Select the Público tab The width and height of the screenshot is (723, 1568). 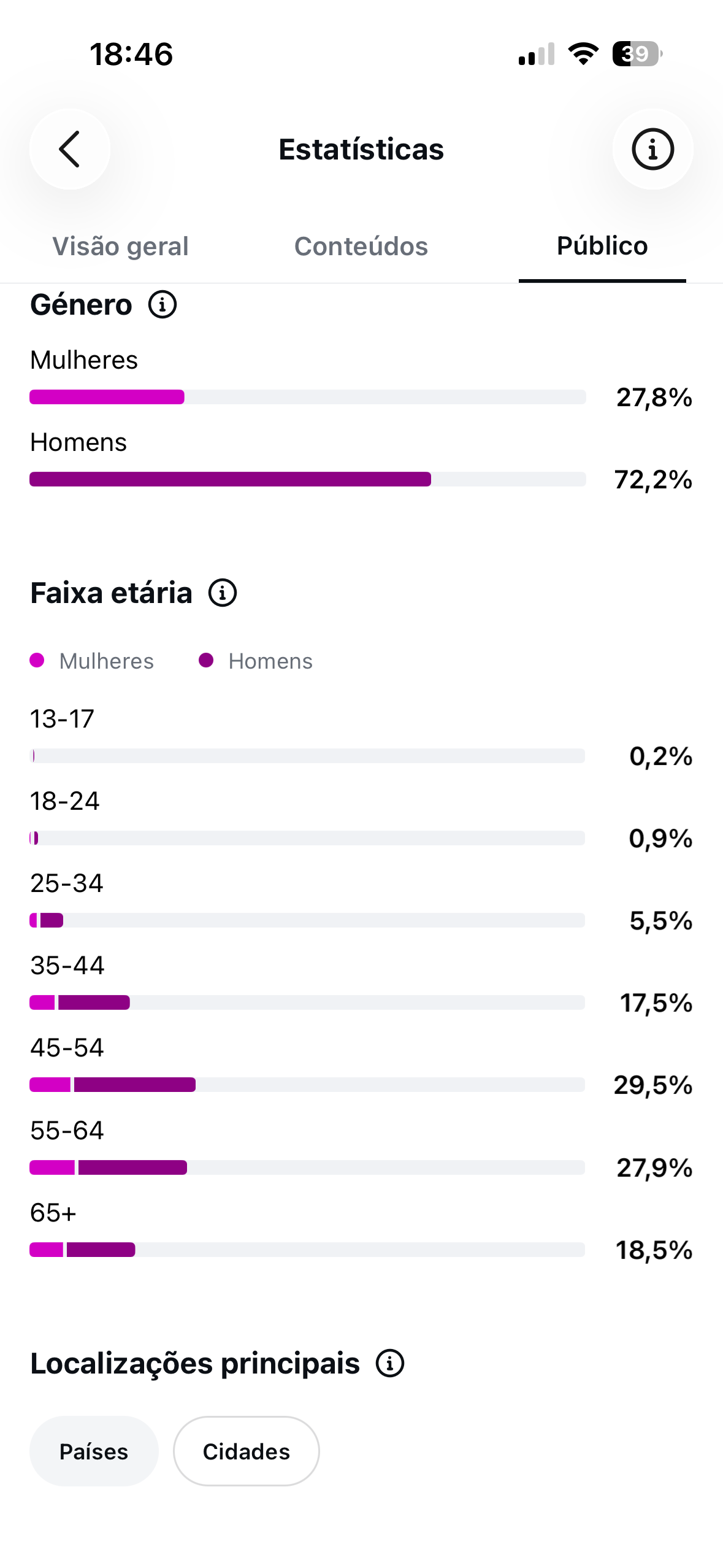(x=602, y=246)
